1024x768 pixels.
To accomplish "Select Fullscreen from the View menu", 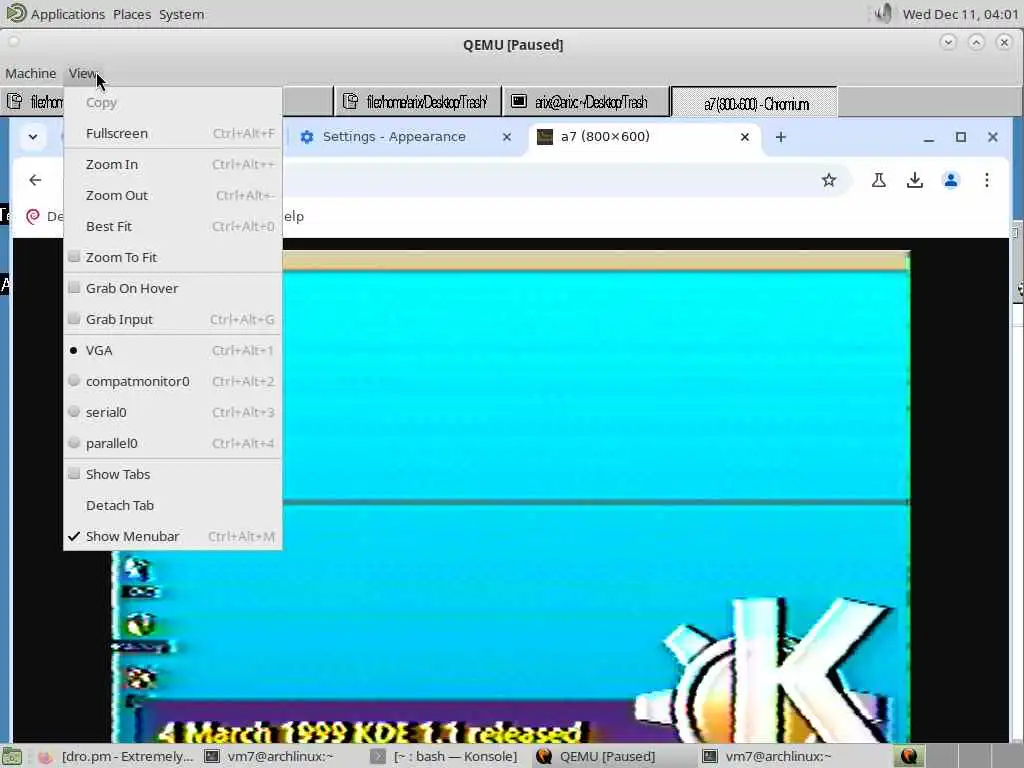I will point(173,133).
